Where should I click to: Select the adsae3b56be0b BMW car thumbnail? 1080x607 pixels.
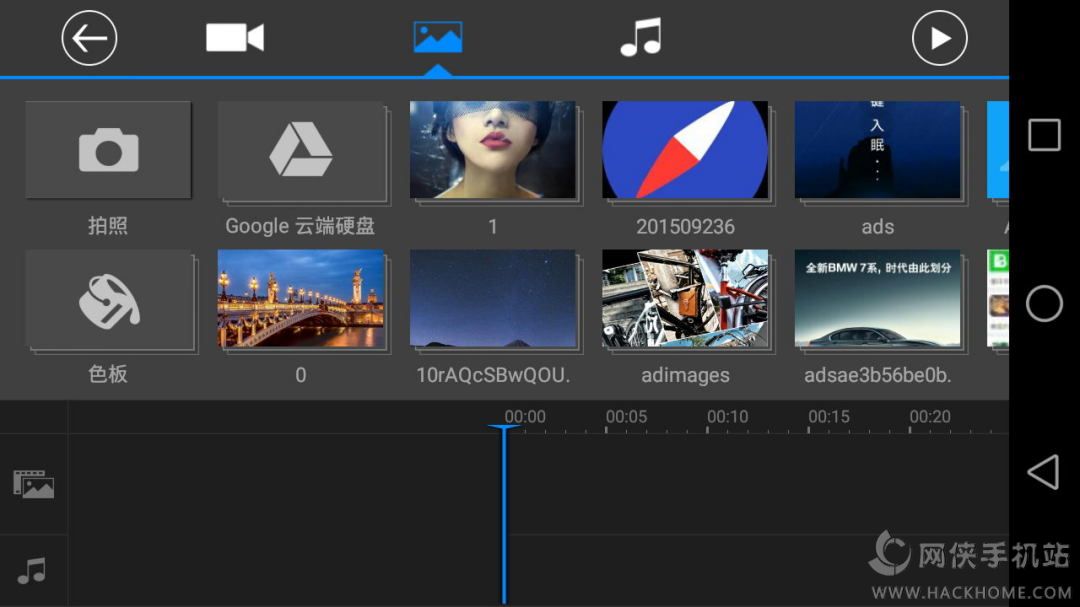tap(877, 299)
